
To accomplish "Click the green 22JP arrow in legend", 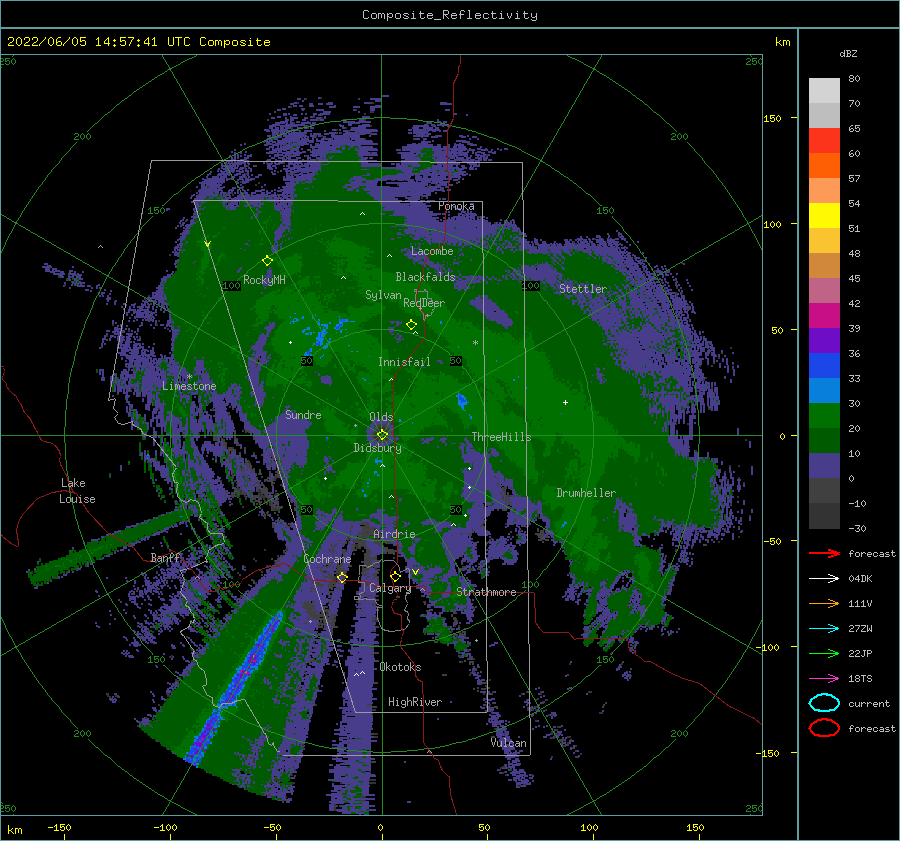I will coord(824,653).
